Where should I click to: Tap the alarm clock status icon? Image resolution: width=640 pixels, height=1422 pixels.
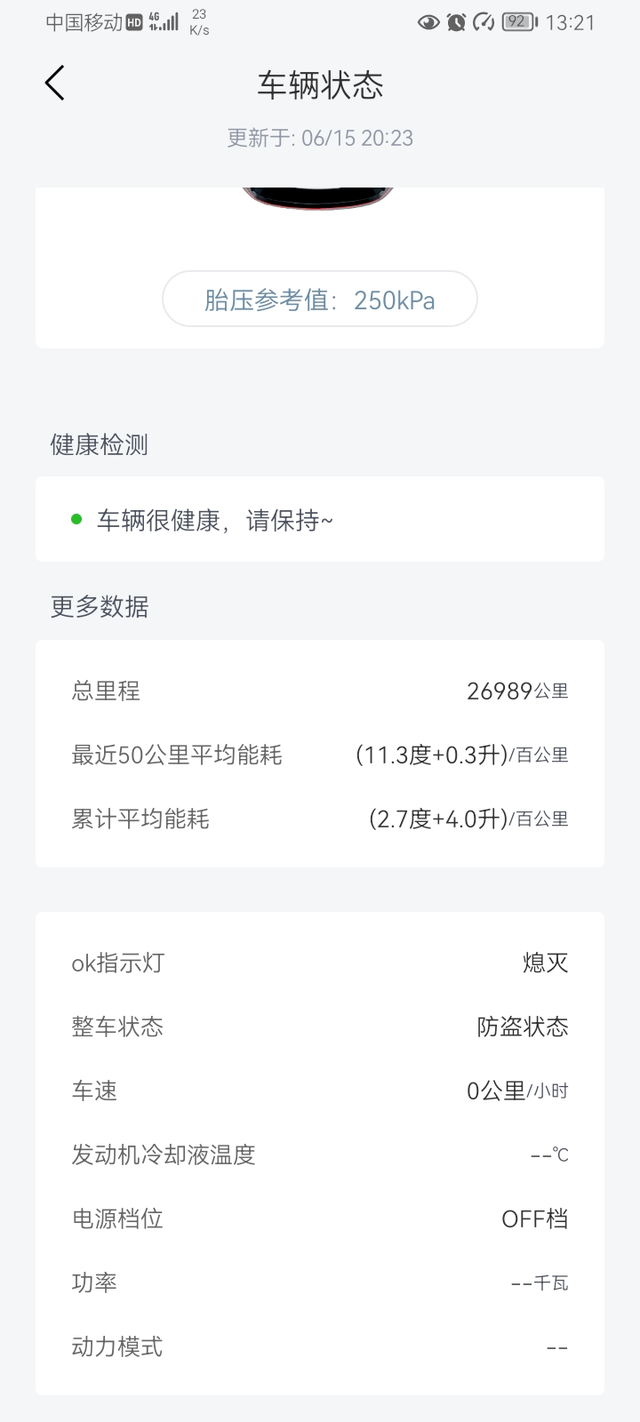456,22
